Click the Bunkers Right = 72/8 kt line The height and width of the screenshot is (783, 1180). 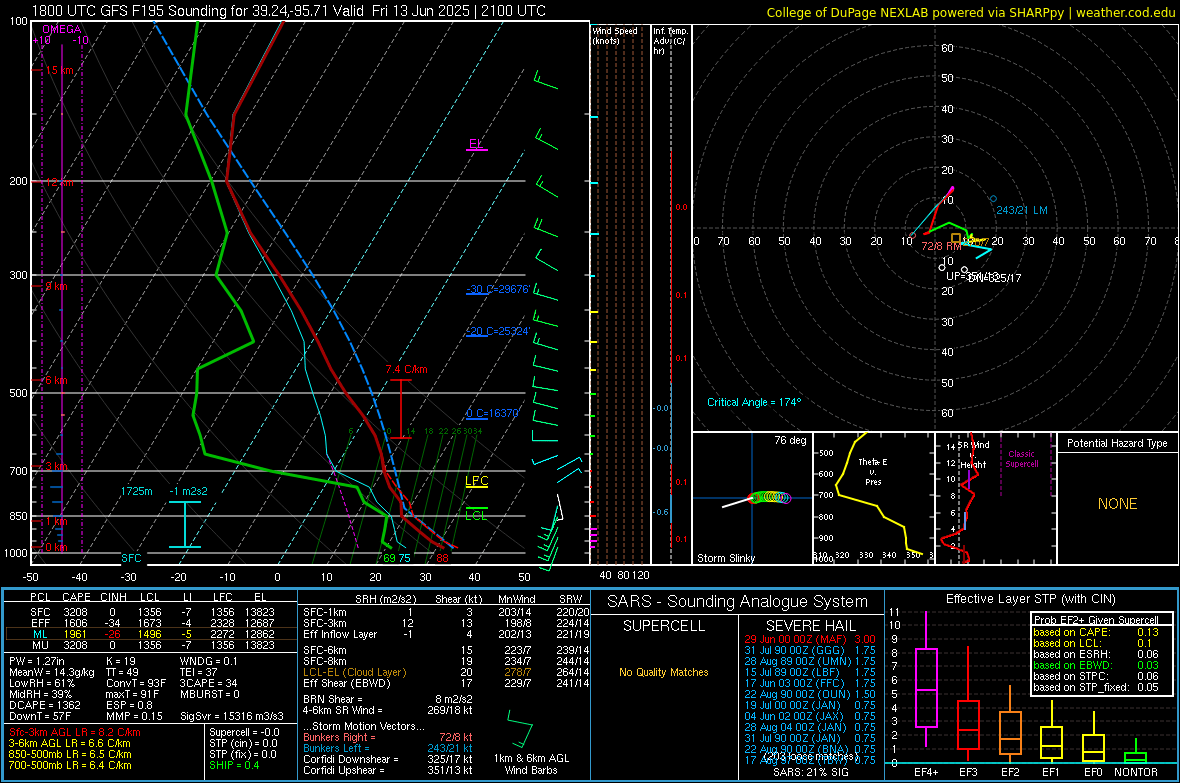[388, 737]
